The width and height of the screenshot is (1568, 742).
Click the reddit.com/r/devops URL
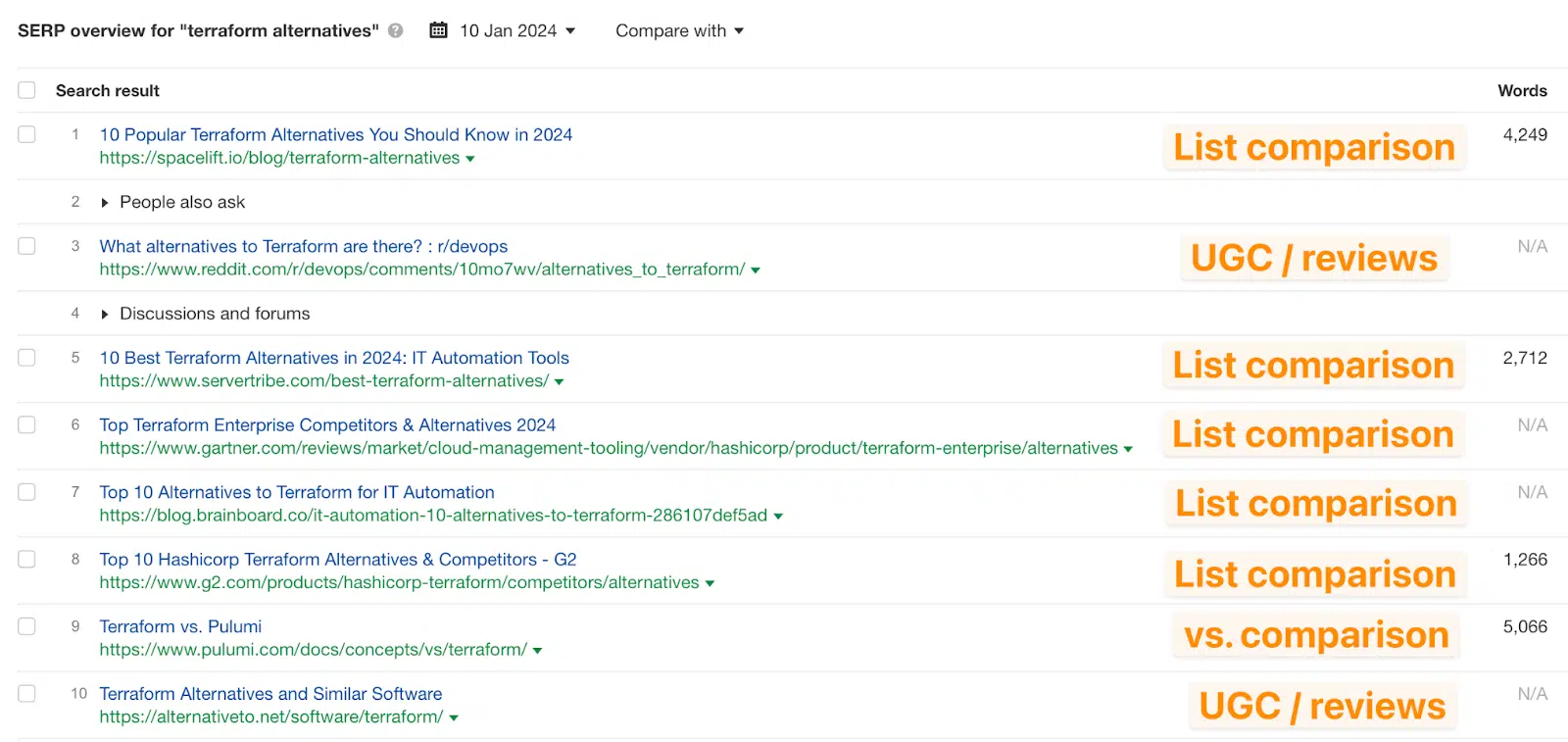click(x=422, y=270)
